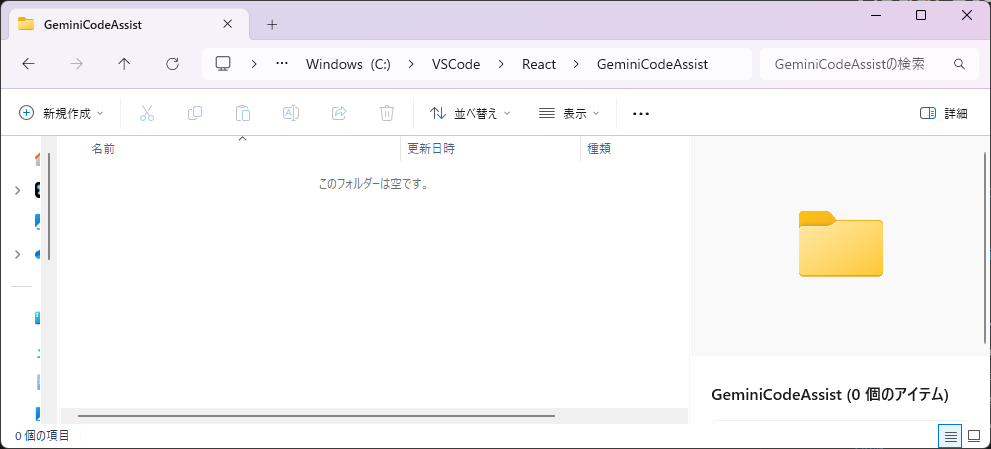Viewport: 991px width, 449px height.
Task: Maximize the Explorer window
Action: pos(921,15)
